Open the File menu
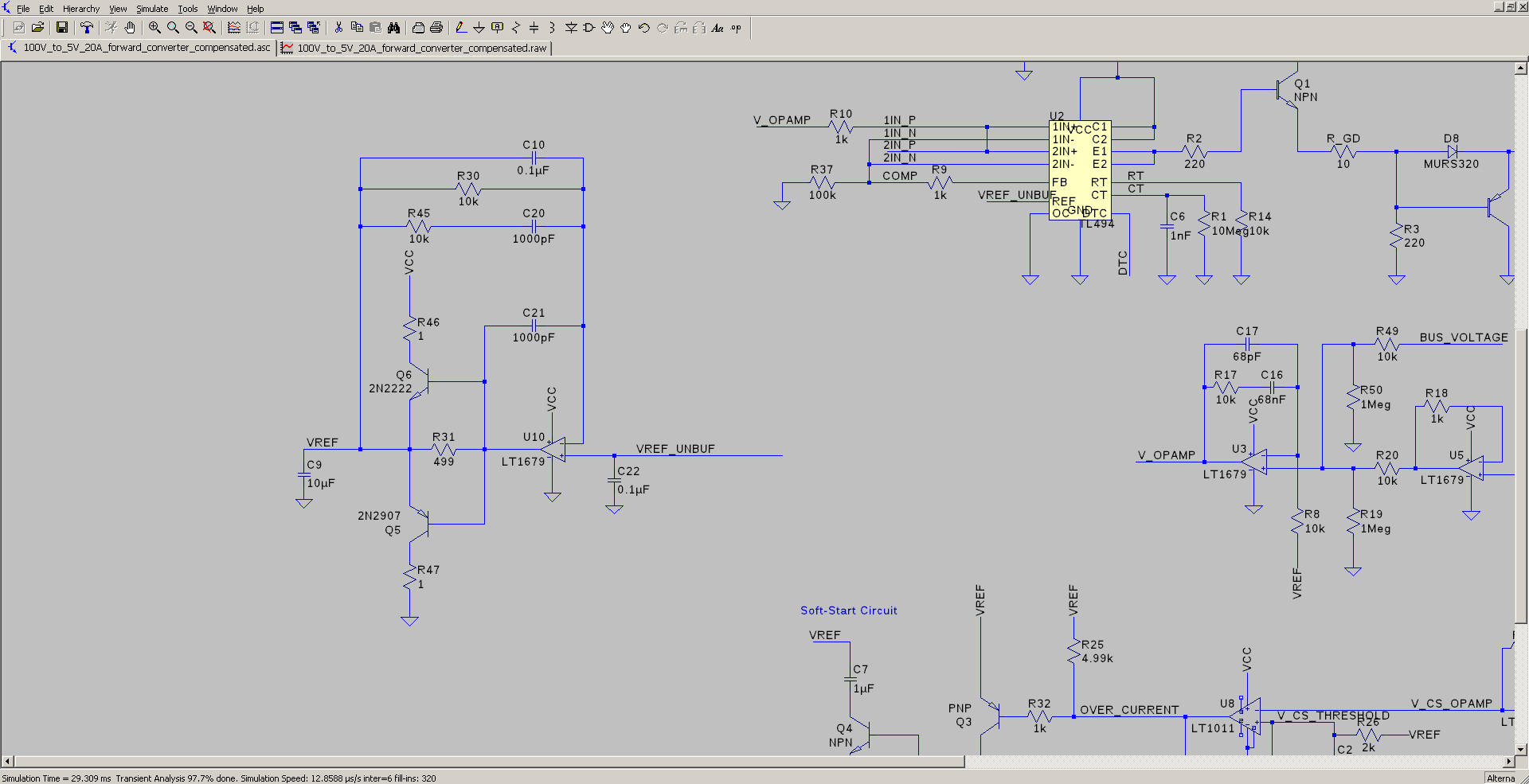Image resolution: width=1529 pixels, height=784 pixels. (23, 9)
